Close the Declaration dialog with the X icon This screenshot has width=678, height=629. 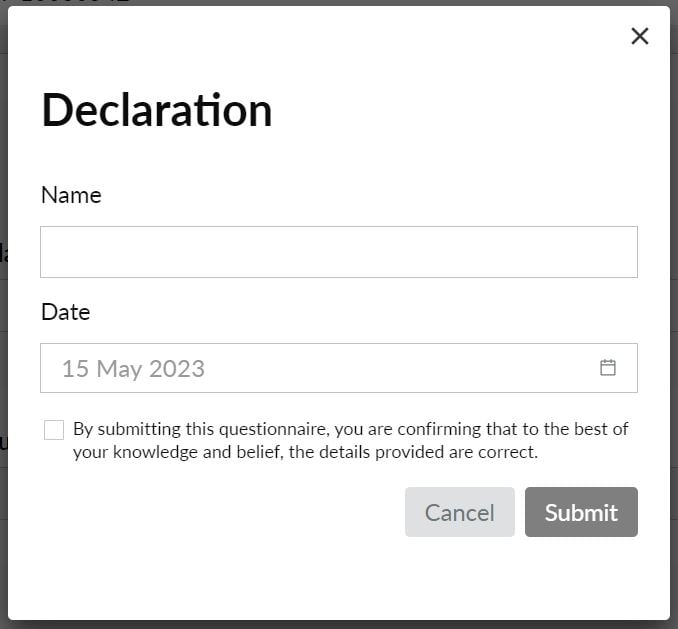tap(640, 36)
